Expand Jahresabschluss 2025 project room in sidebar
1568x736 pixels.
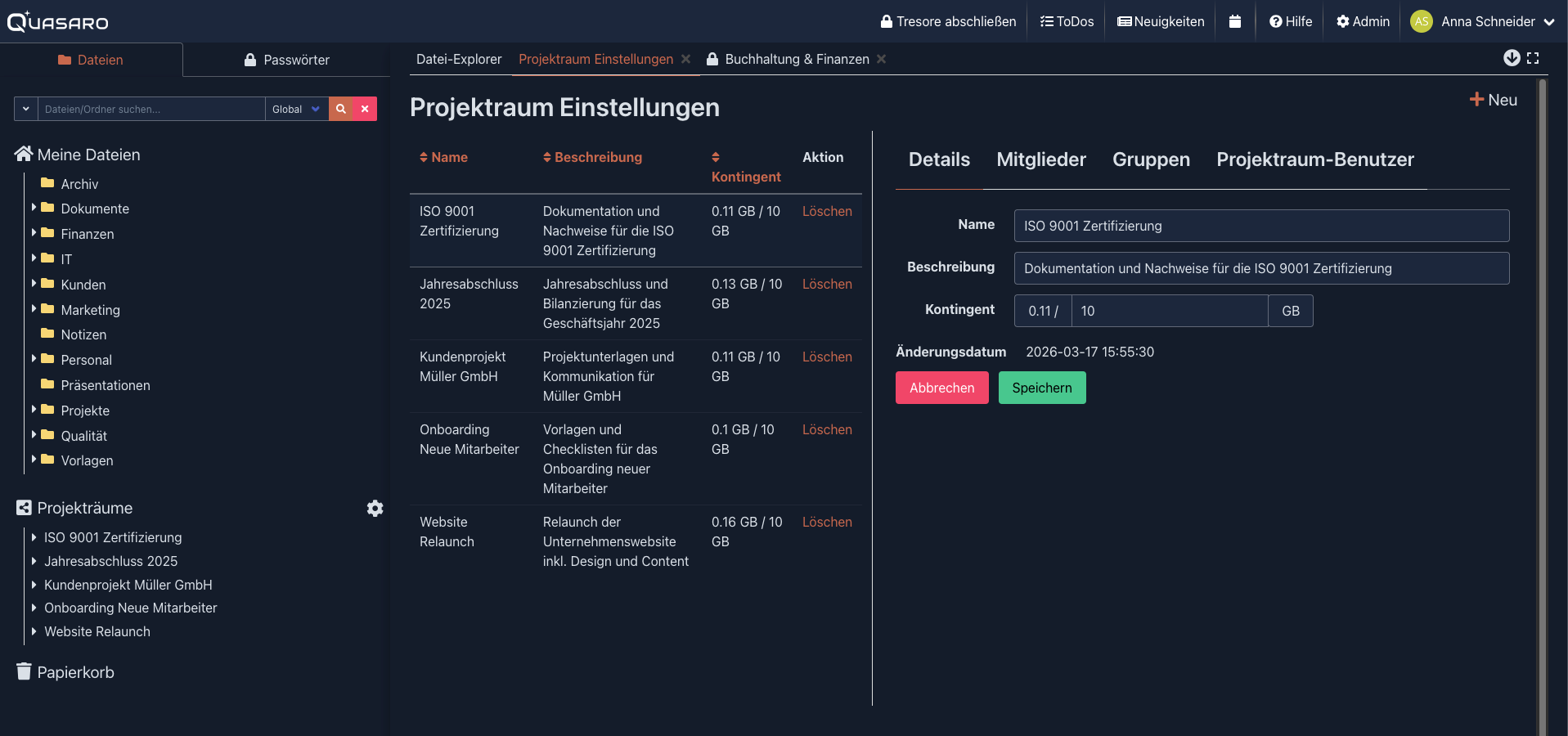coord(34,561)
